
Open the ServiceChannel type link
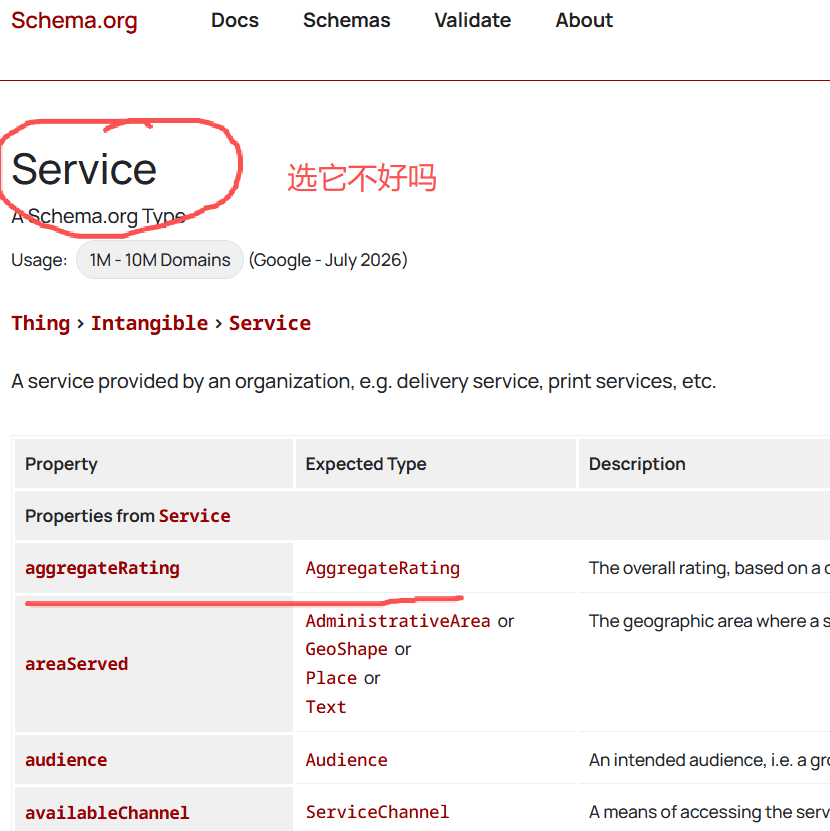(377, 812)
